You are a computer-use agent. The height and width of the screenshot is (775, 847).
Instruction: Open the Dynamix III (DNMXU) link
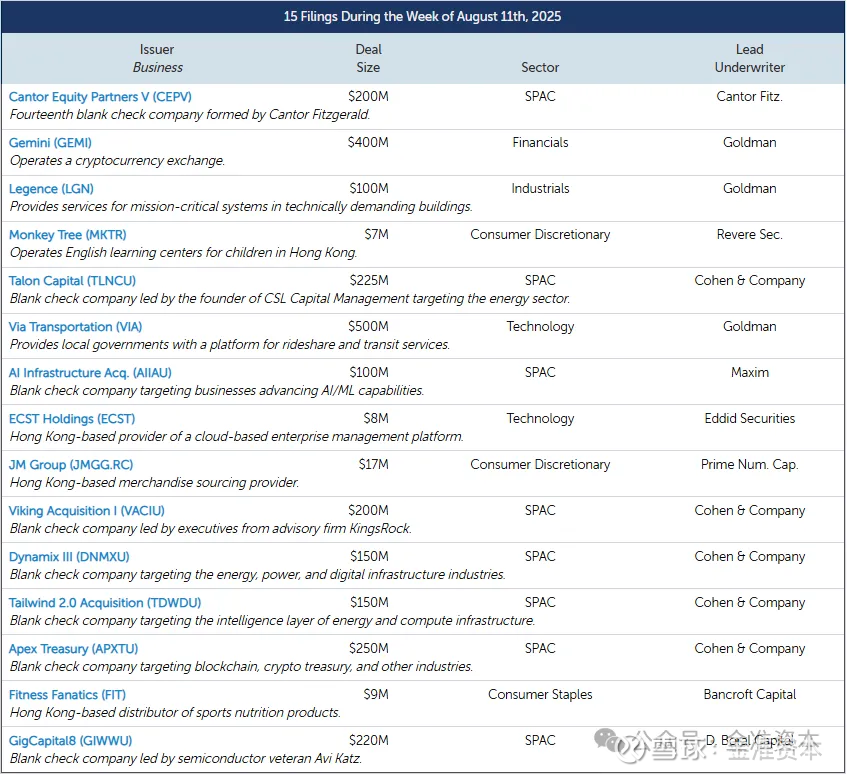click(69, 556)
